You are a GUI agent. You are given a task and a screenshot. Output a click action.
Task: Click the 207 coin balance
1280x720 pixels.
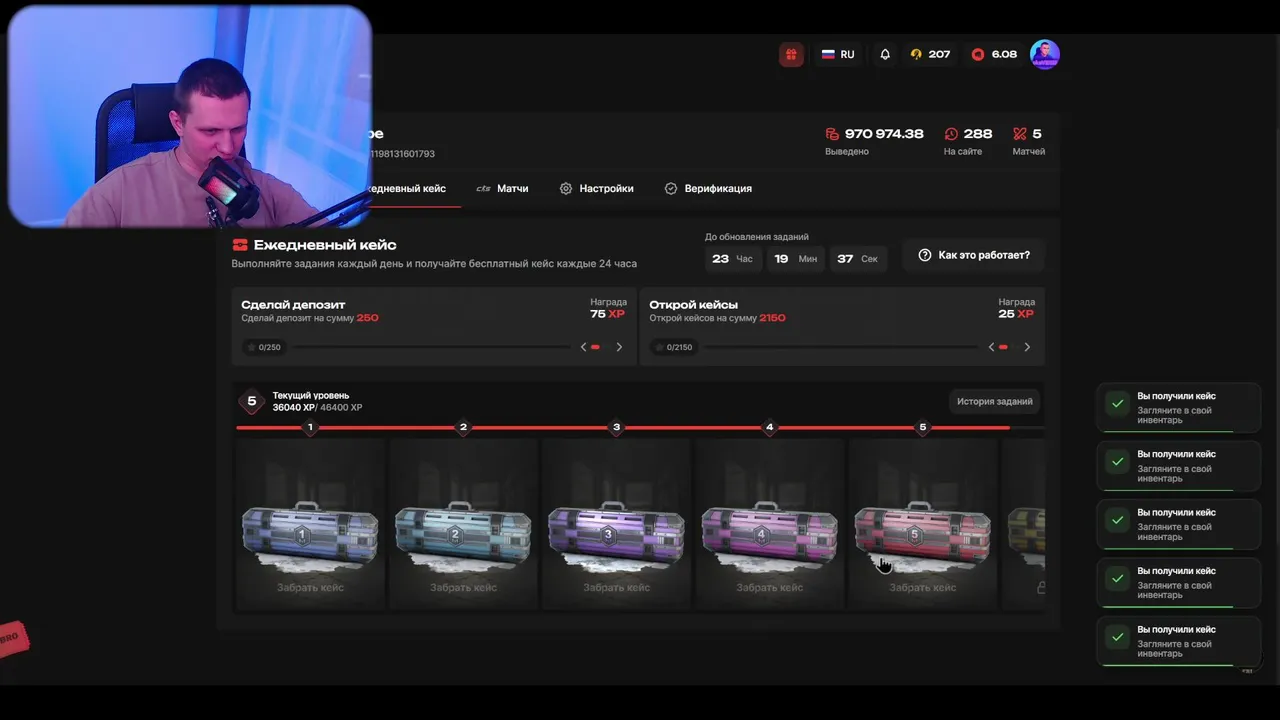(930, 54)
